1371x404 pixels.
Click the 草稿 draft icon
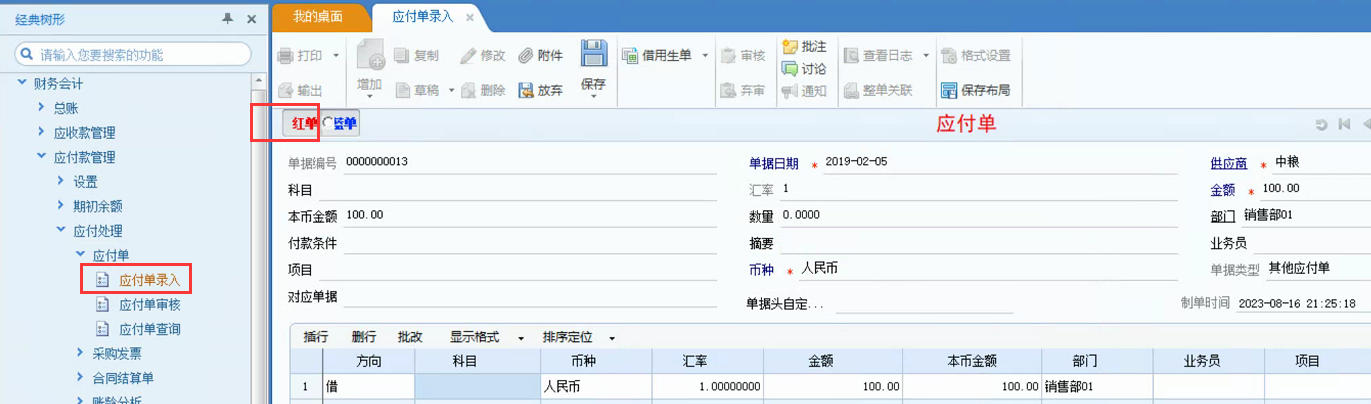pyautogui.click(x=402, y=90)
